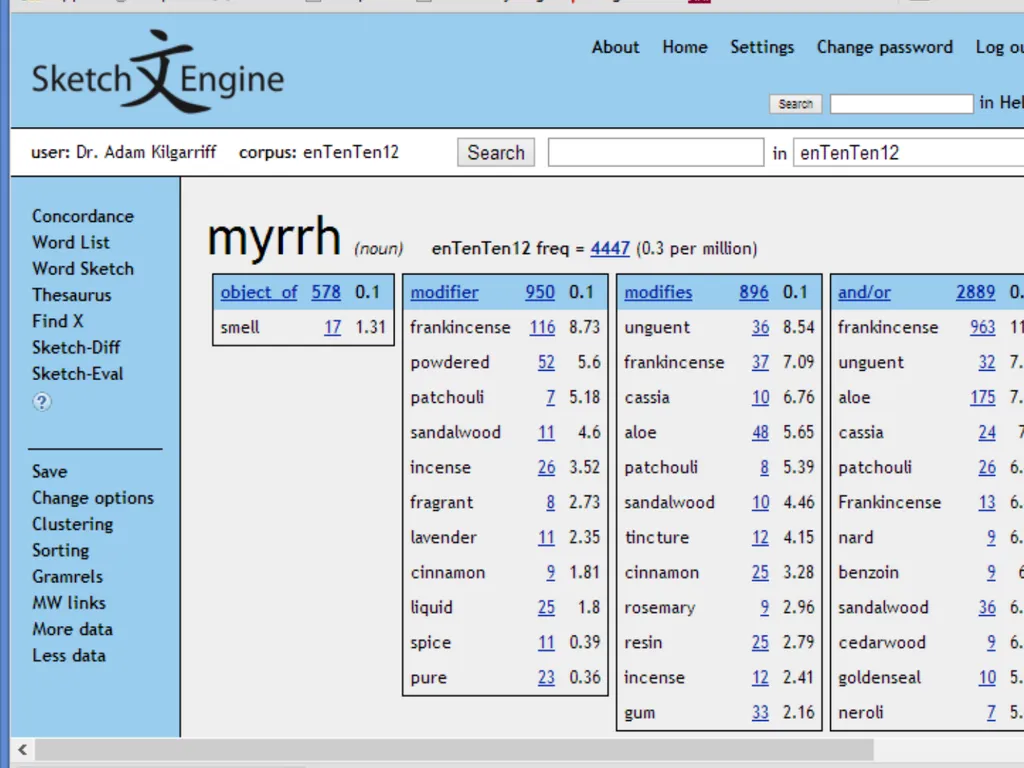Image resolution: width=1024 pixels, height=768 pixels.
Task: Click and/or gramrel header link
Action: (864, 293)
